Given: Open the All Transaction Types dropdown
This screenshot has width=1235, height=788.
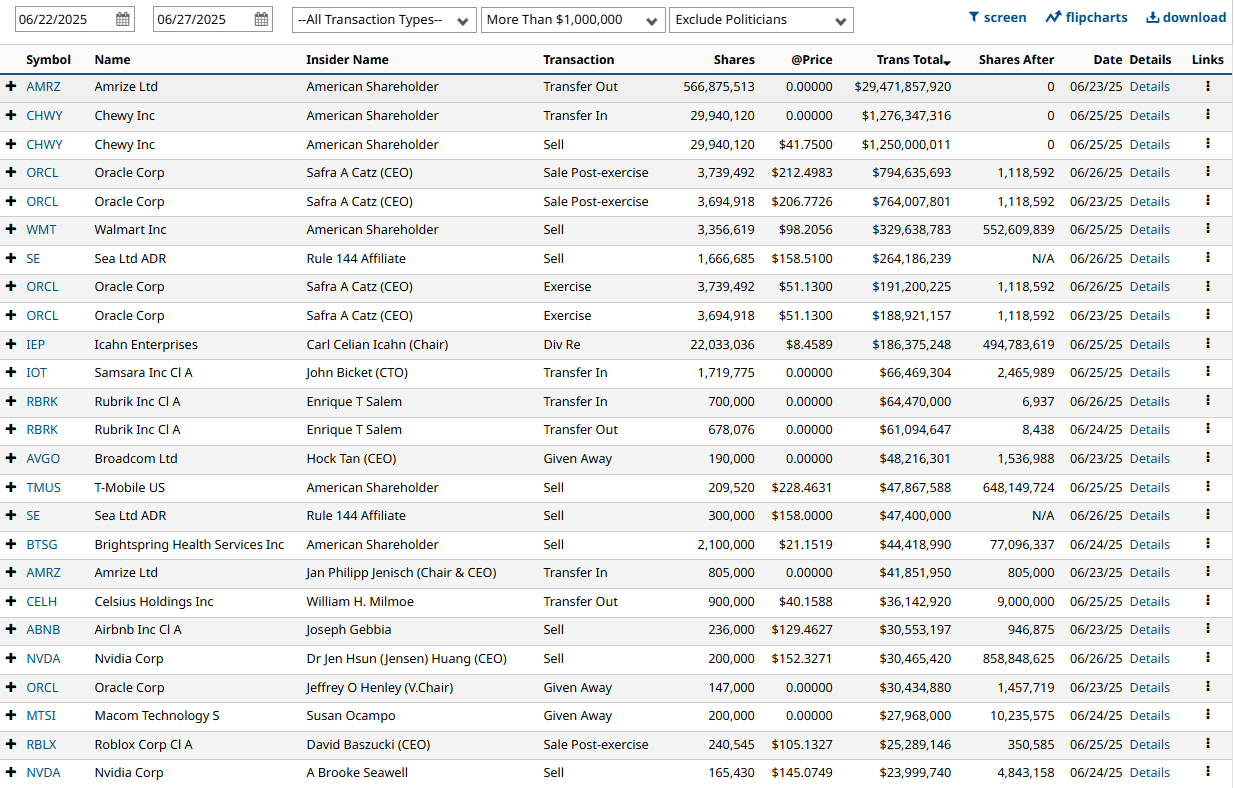Looking at the screenshot, I should [384, 20].
